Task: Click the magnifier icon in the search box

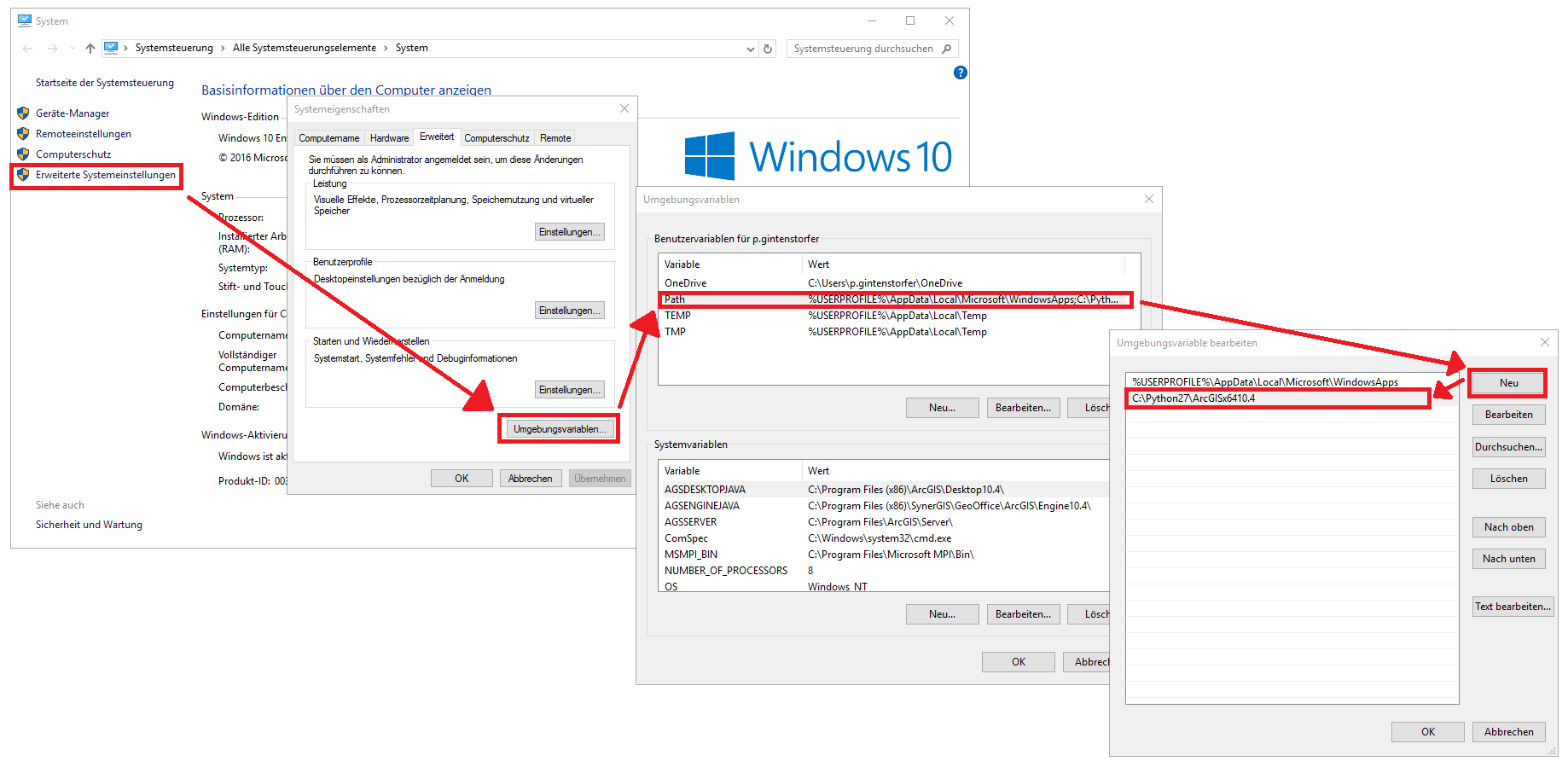Action: tap(946, 49)
